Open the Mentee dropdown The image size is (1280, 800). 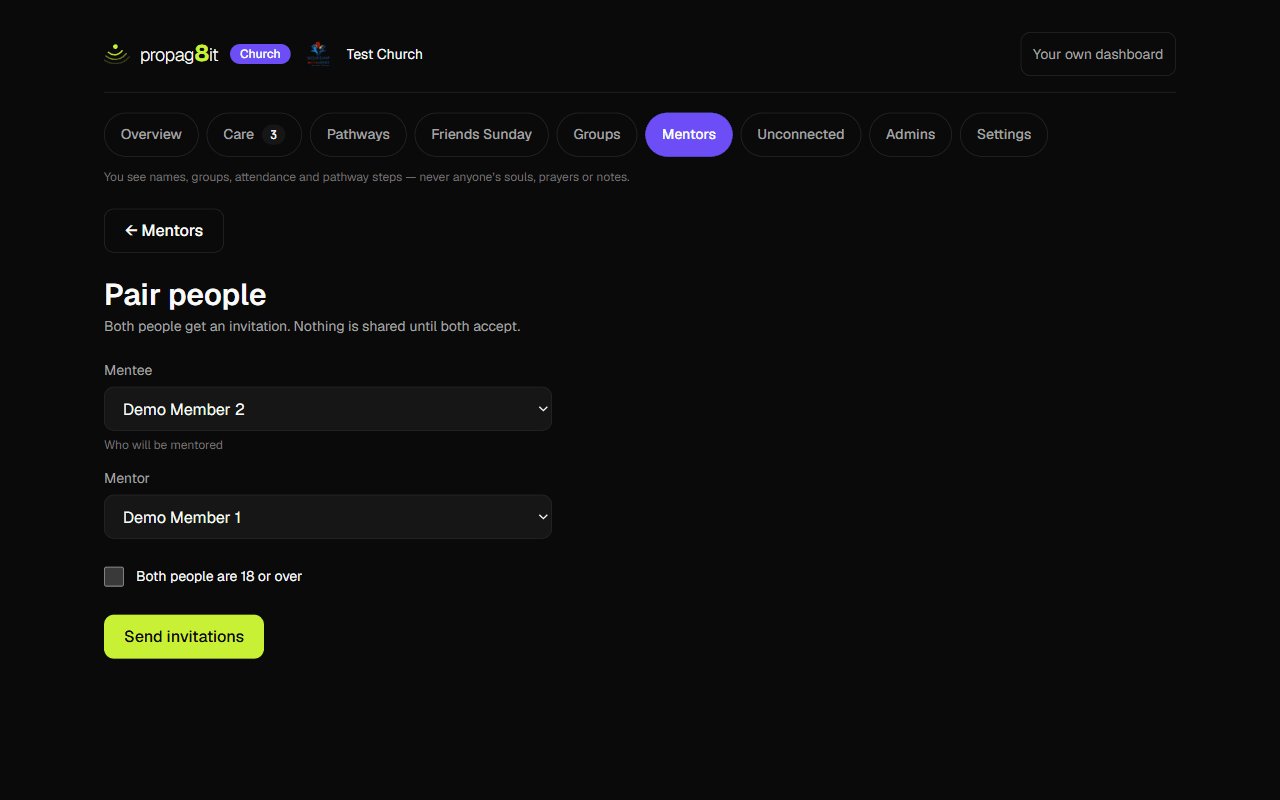pyautogui.click(x=328, y=409)
